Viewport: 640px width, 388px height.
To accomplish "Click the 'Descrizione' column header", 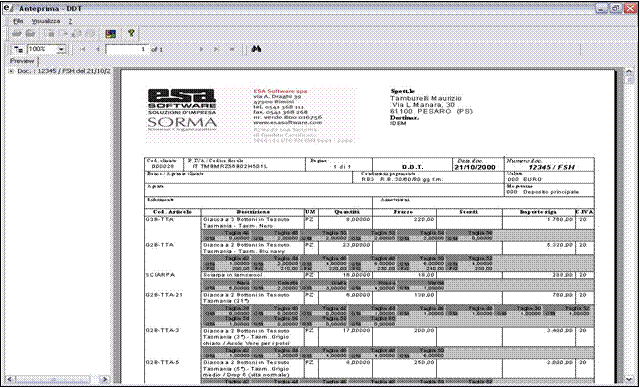I will tap(253, 212).
